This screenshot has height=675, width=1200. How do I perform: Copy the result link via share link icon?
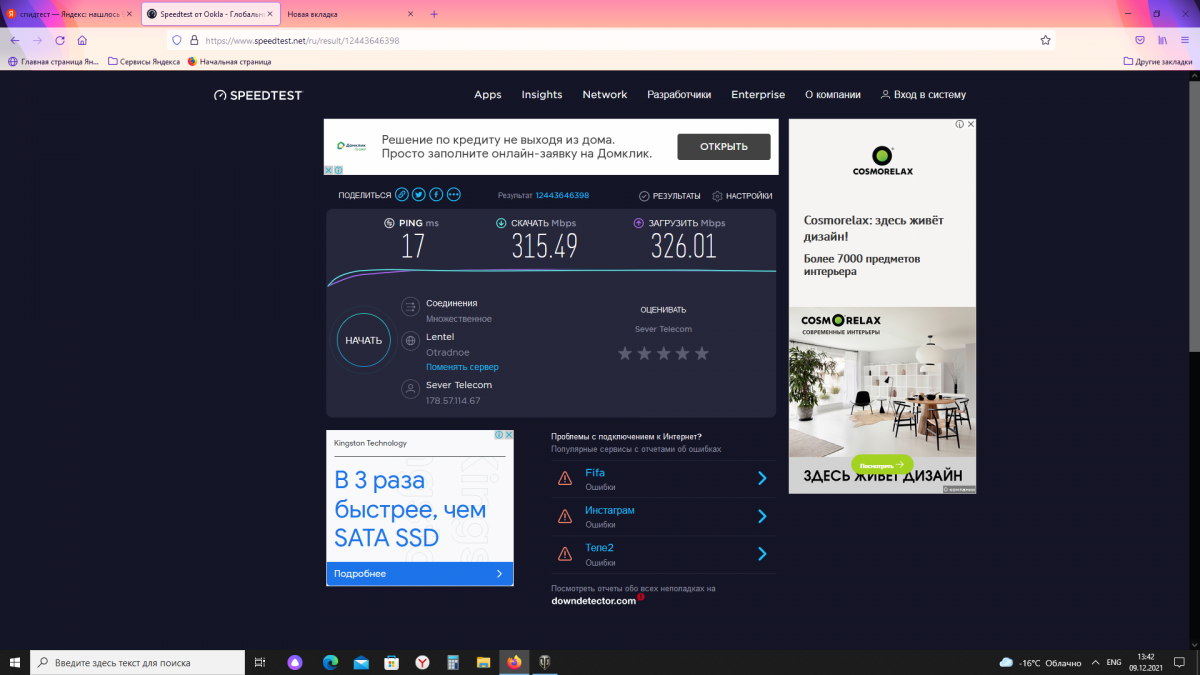click(x=402, y=195)
